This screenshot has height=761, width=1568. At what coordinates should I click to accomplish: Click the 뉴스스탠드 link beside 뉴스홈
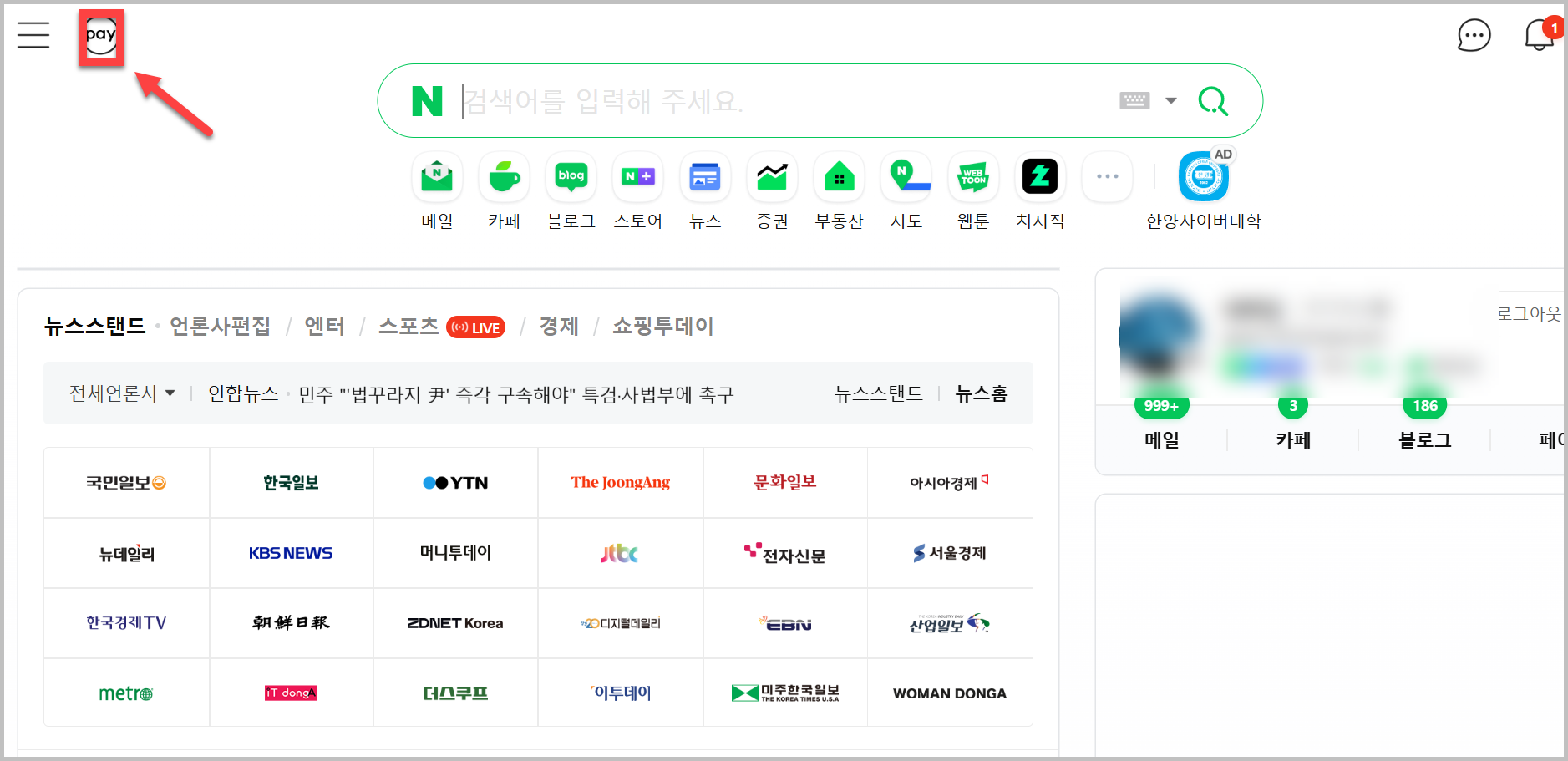point(879,393)
